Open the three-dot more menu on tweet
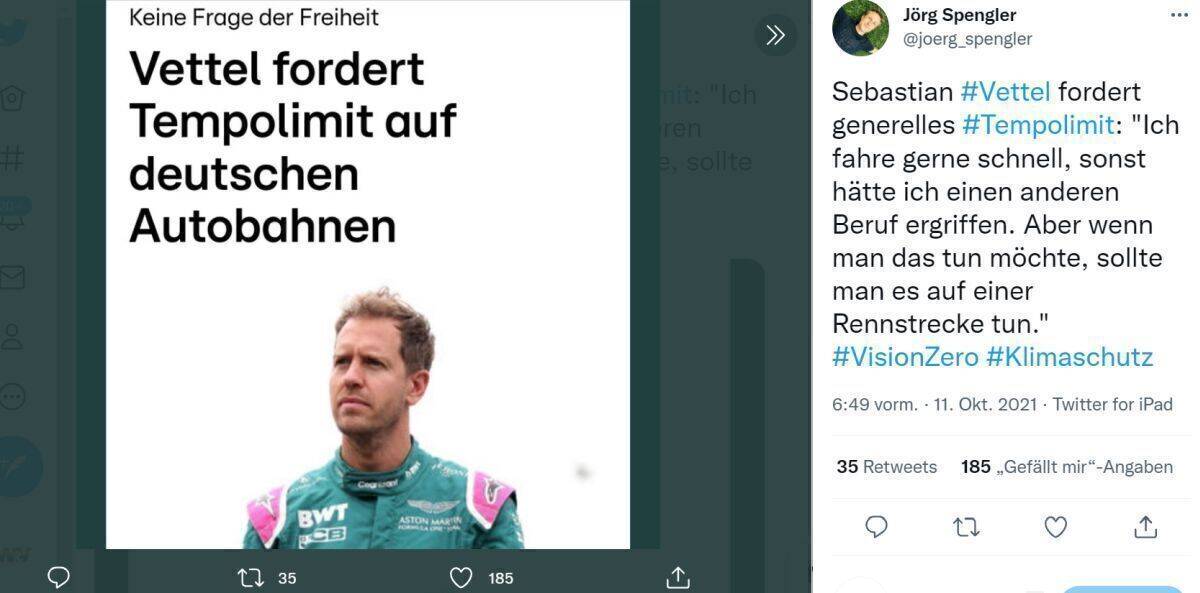1200x593 pixels. coord(1180,15)
